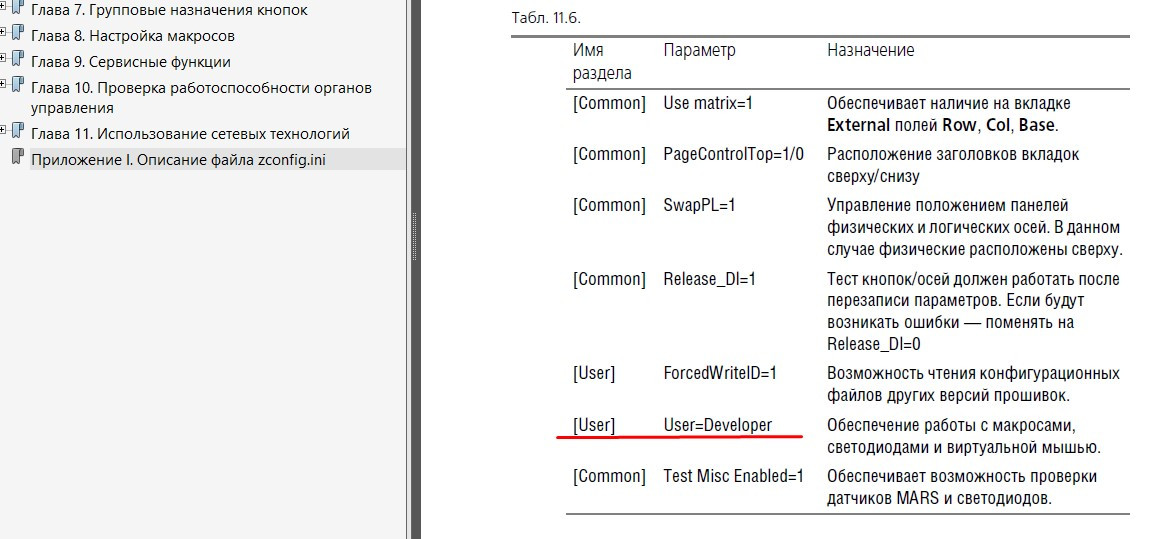
Task: Click [Common] in the Release_DI row
Action: tap(609, 279)
